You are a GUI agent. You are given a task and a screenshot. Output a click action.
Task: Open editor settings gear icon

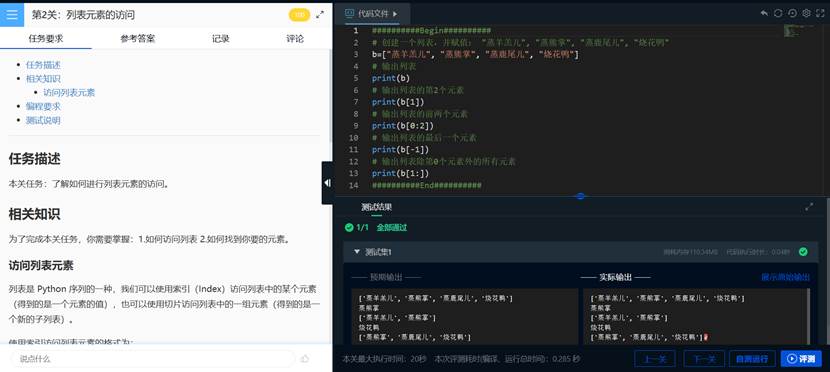click(x=807, y=13)
